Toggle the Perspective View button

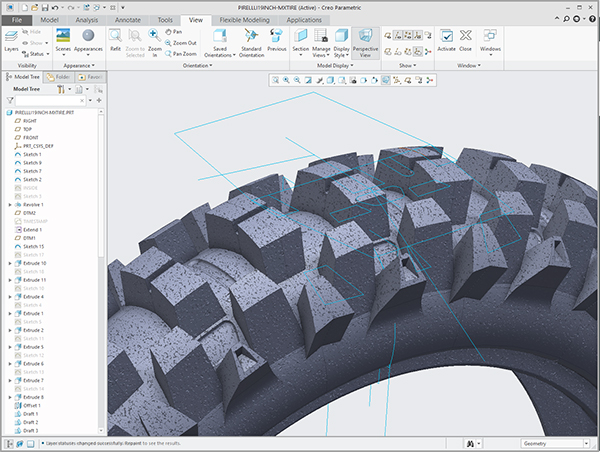(365, 43)
